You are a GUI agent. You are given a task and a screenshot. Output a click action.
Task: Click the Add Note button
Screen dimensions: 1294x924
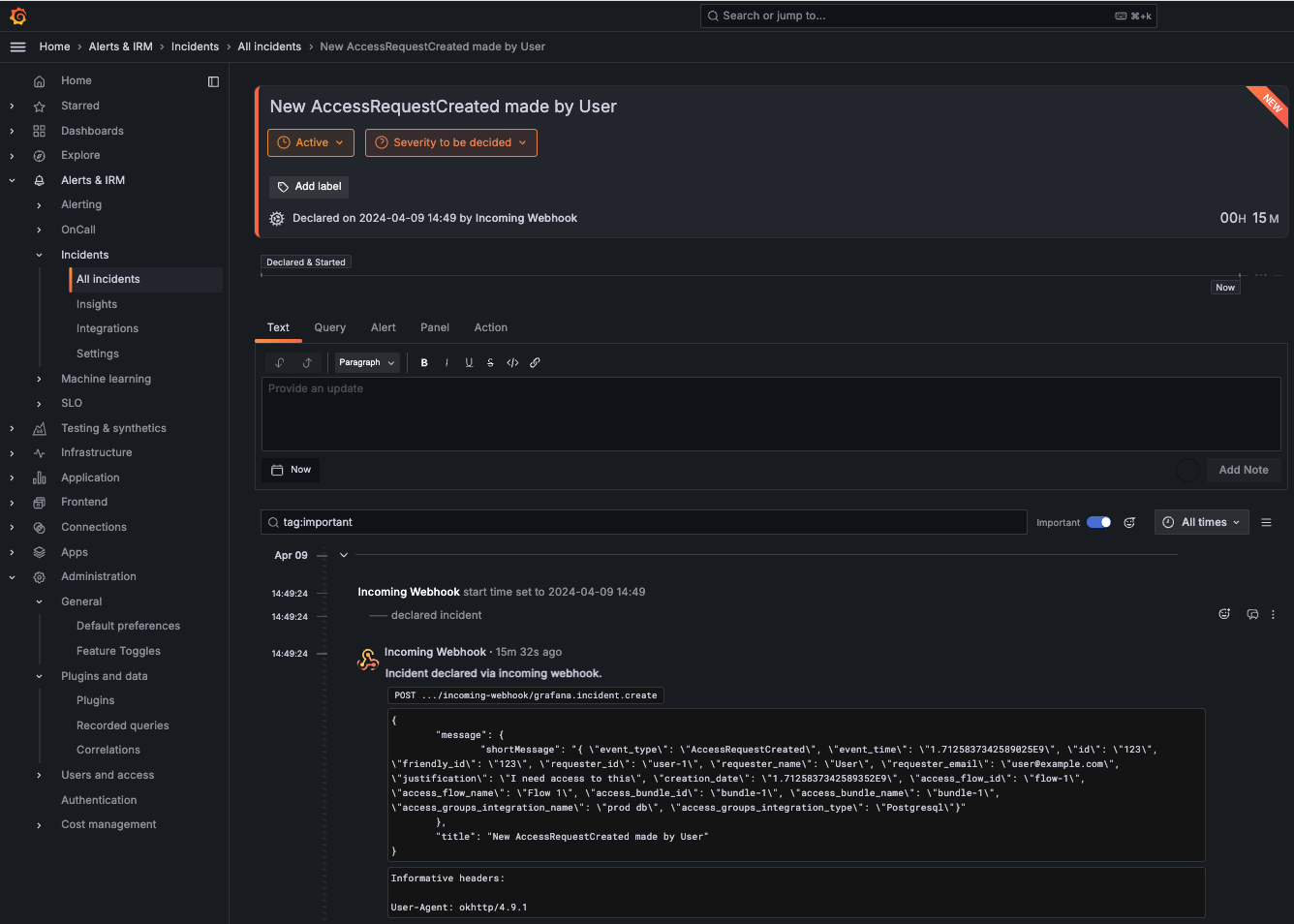(x=1243, y=470)
